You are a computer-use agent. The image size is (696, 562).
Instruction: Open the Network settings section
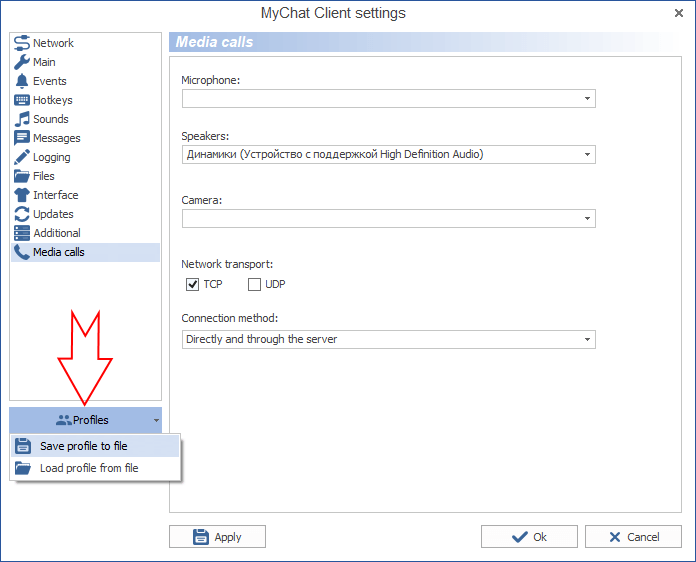pyautogui.click(x=22, y=43)
